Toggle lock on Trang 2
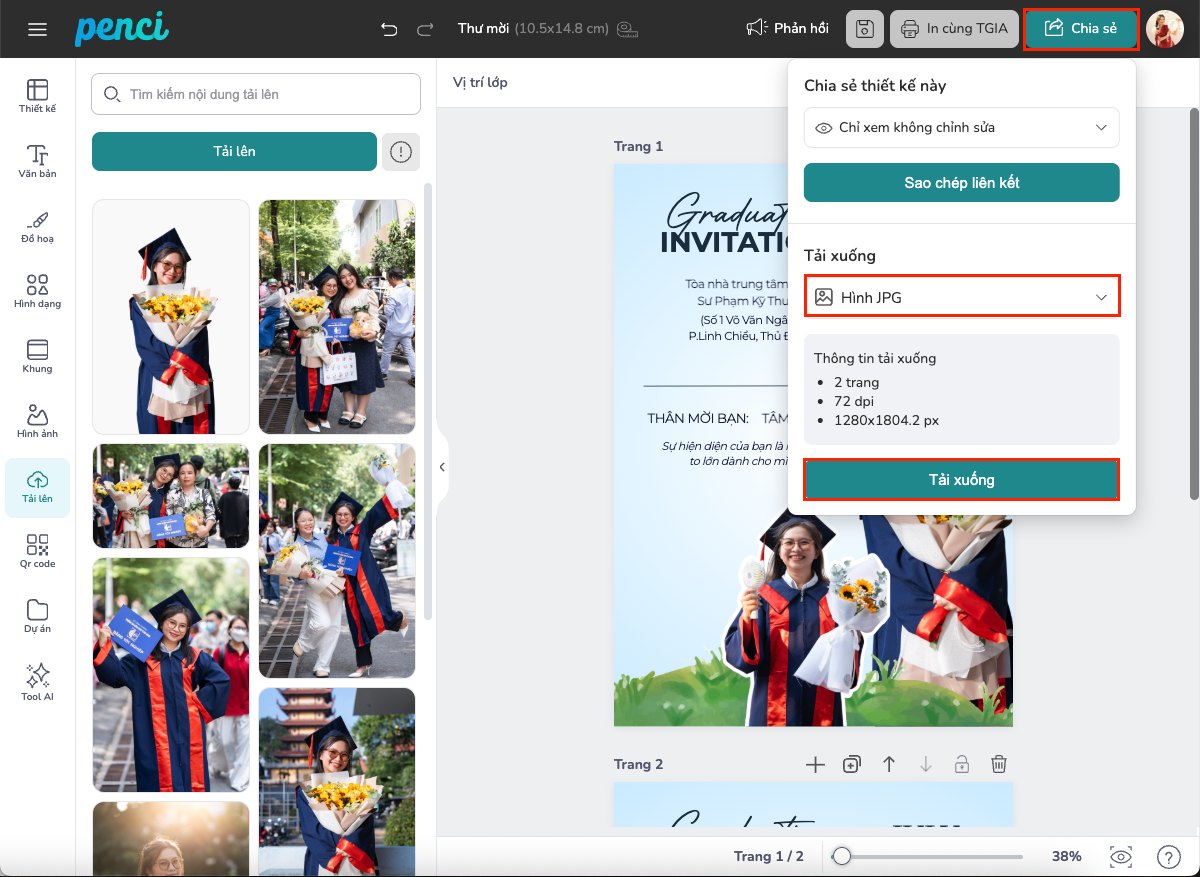 coord(961,764)
